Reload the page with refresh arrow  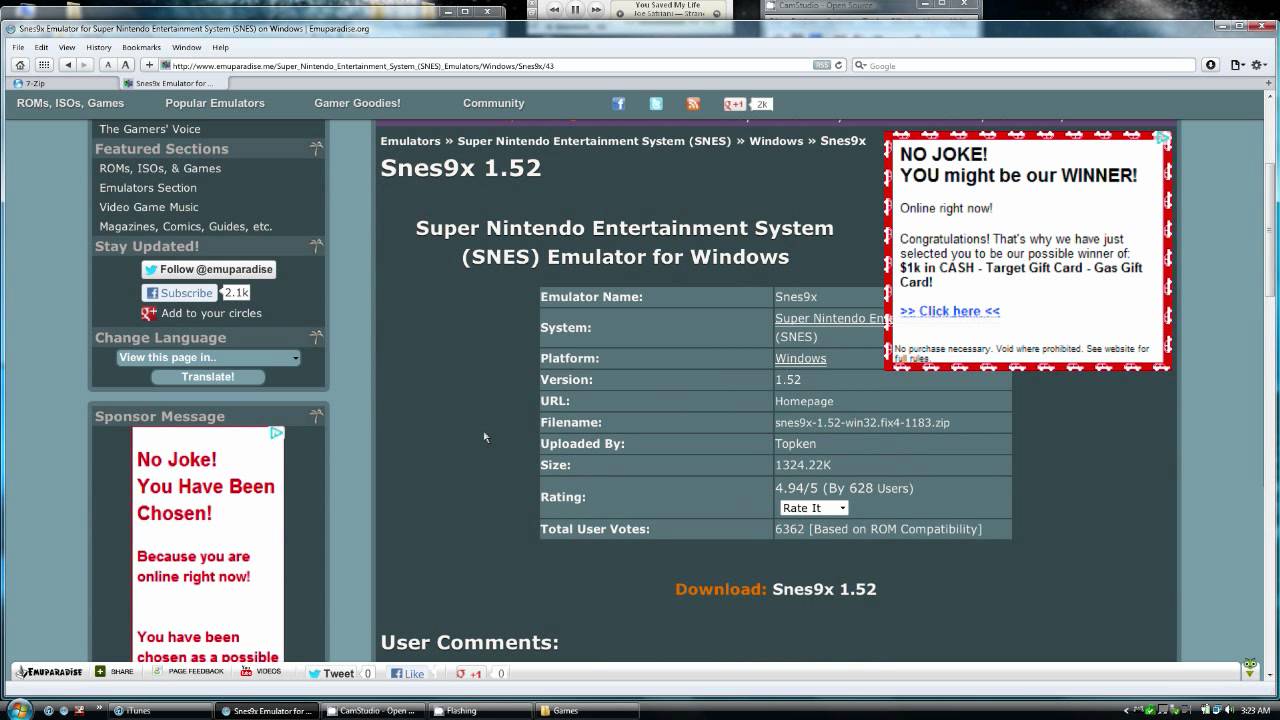pos(839,65)
